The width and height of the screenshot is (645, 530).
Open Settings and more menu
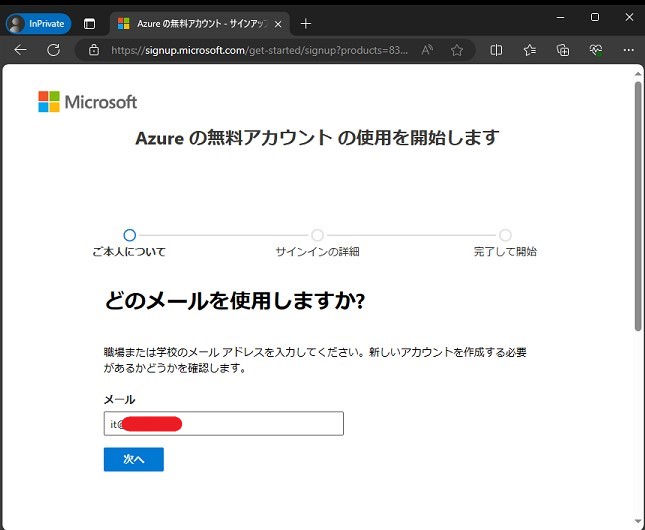pyautogui.click(x=629, y=50)
